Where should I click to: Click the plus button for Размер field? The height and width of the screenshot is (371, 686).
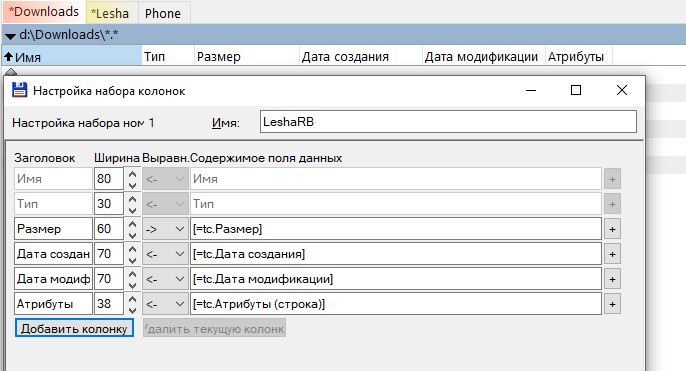[x=612, y=229]
